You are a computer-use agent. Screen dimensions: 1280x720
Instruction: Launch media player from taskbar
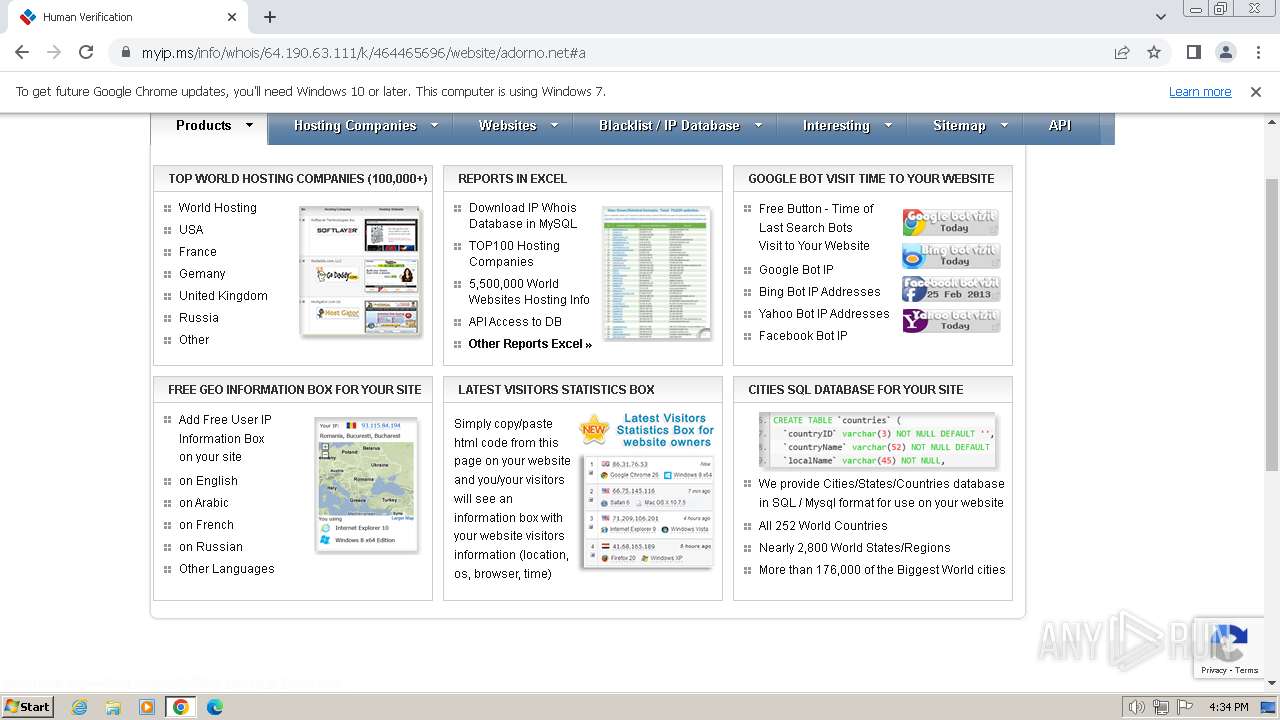click(147, 707)
